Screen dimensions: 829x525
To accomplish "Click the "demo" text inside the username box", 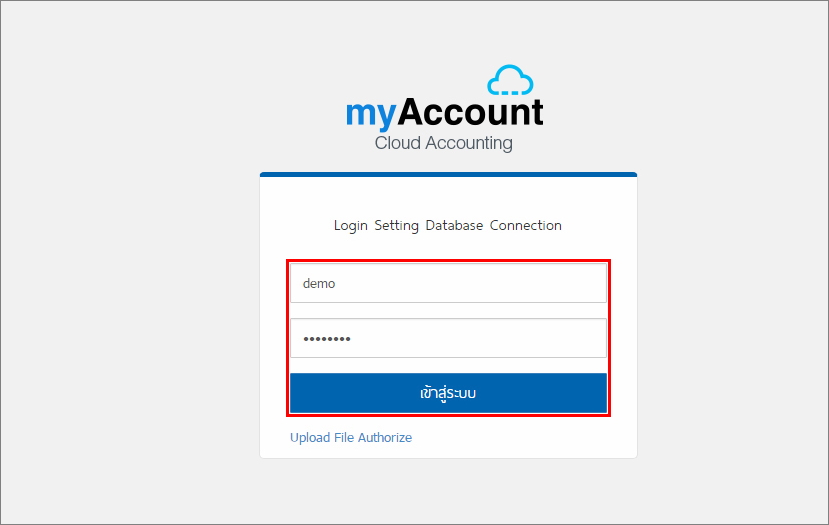I will (x=319, y=283).
